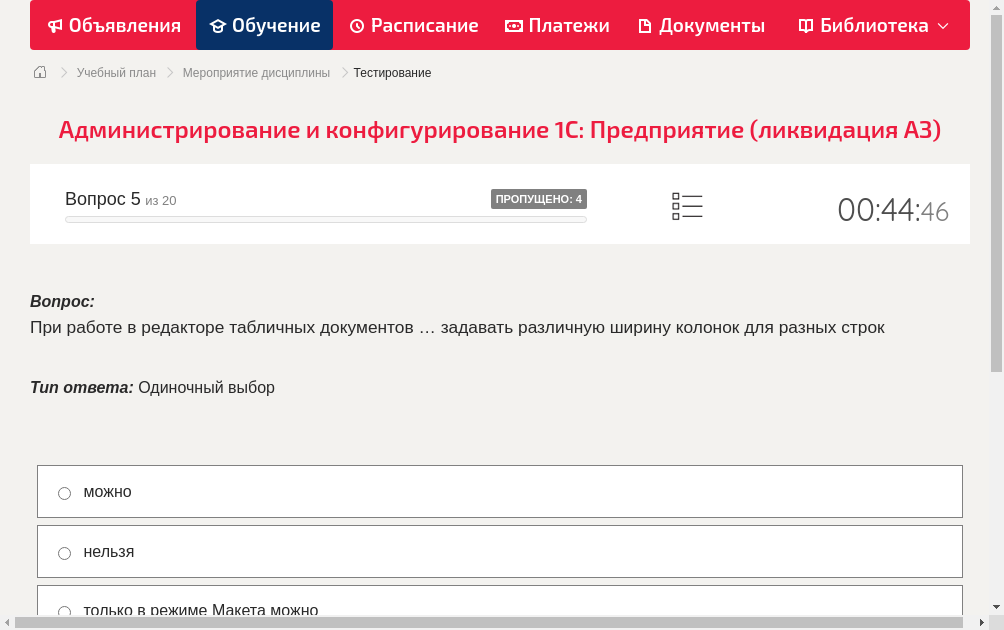Click the Тестирование breadcrumb entry

pos(391,72)
